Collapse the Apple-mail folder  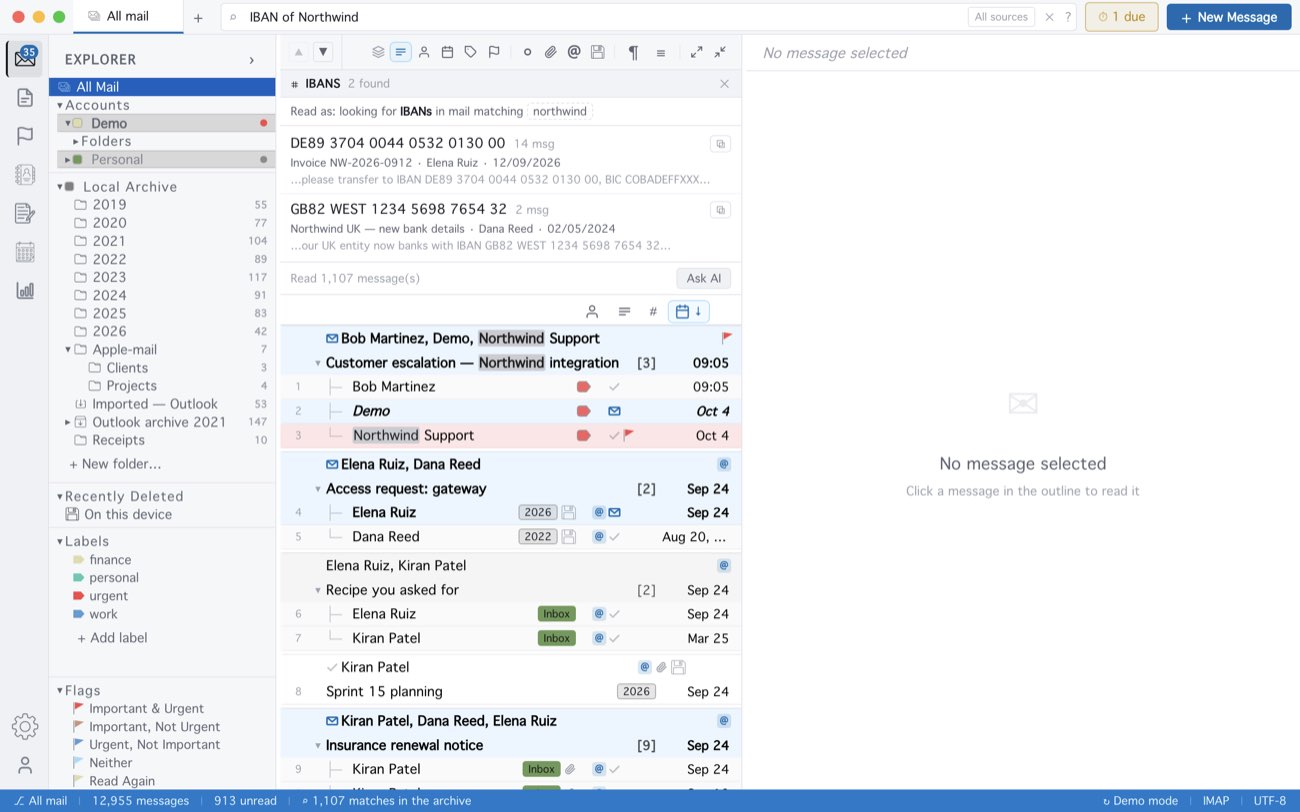[x=68, y=349]
